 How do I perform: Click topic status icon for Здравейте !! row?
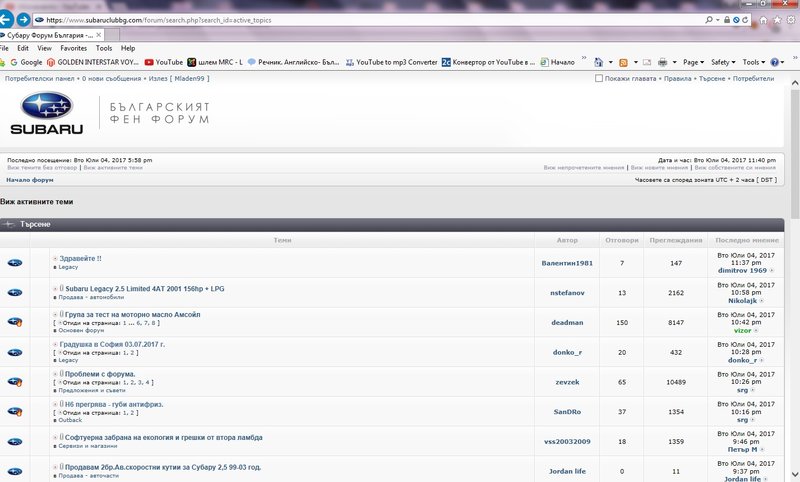pyautogui.click(x=15, y=263)
